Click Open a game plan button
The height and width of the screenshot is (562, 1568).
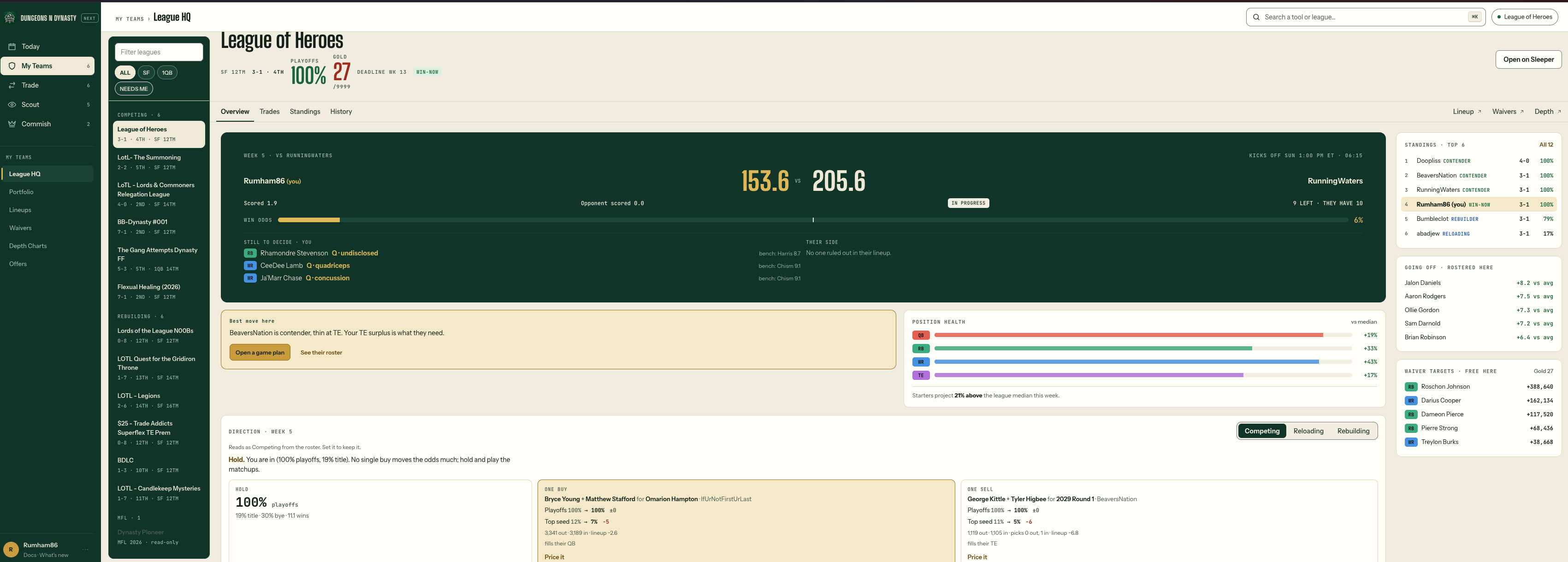point(260,353)
